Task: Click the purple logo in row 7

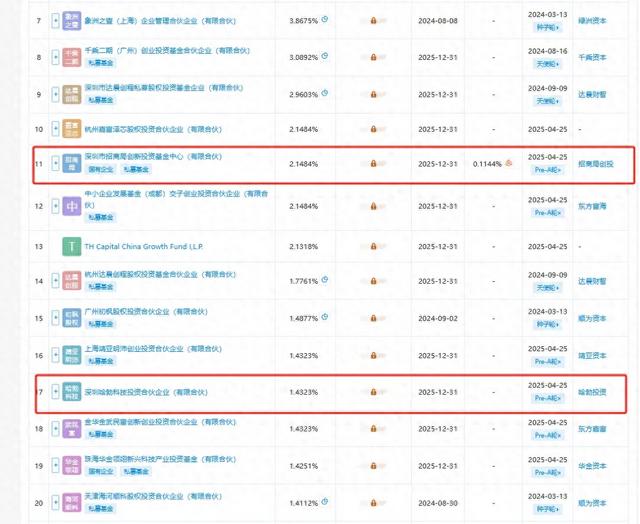Action: [x=71, y=20]
